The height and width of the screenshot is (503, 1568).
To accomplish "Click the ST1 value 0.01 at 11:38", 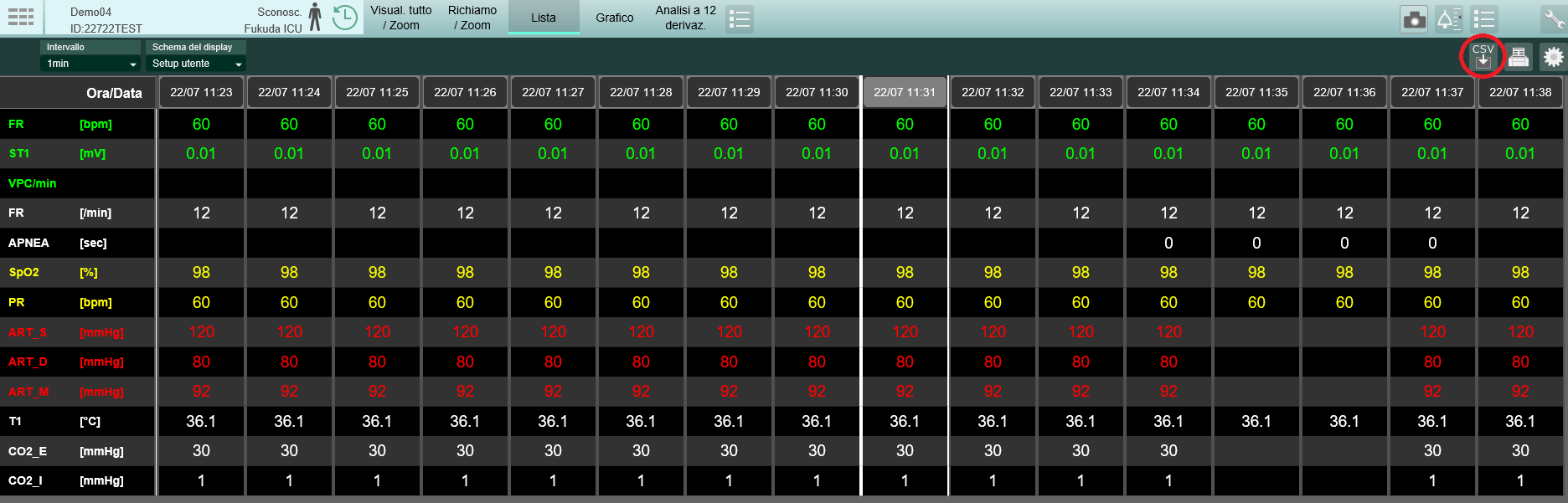I will (x=1520, y=154).
